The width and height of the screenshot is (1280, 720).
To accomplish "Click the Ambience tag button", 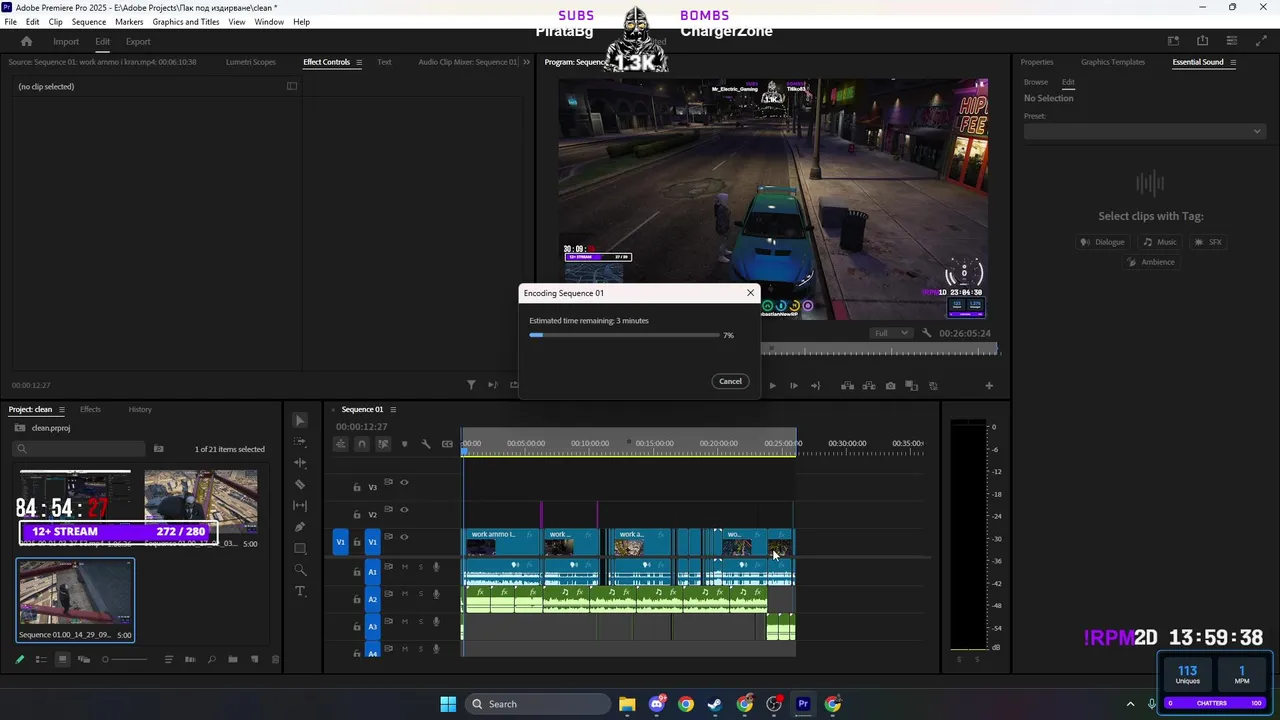I will click(x=1150, y=262).
